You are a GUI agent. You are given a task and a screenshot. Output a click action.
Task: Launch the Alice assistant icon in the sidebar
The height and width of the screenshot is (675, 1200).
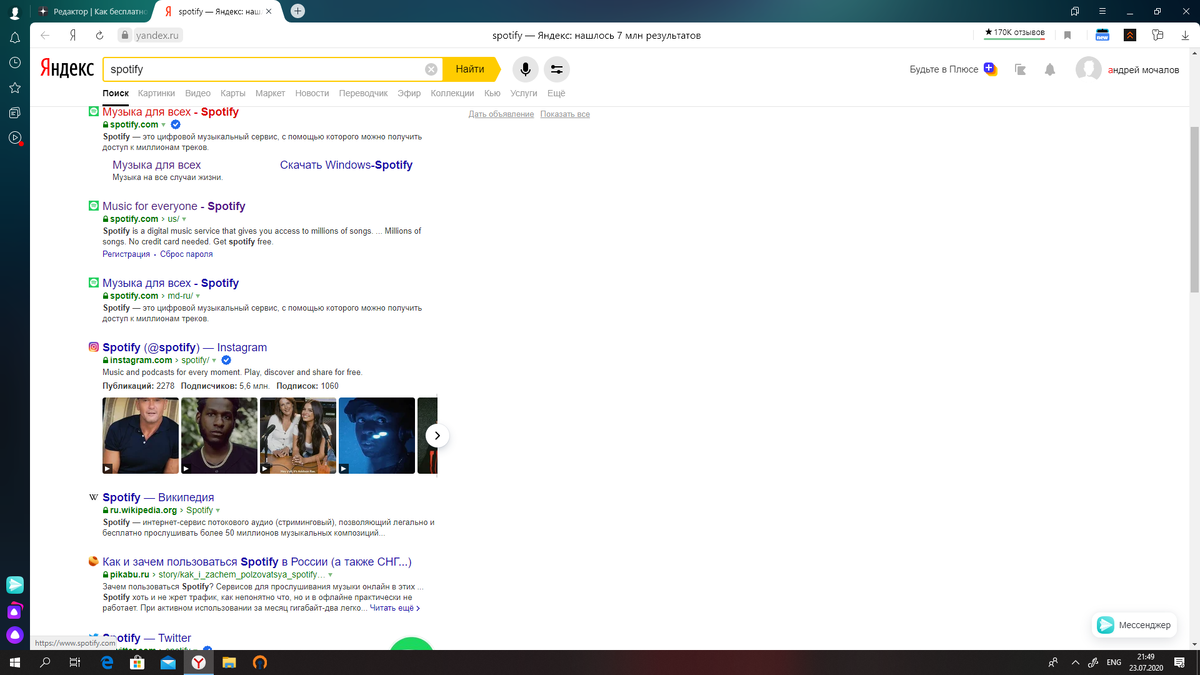click(x=15, y=635)
